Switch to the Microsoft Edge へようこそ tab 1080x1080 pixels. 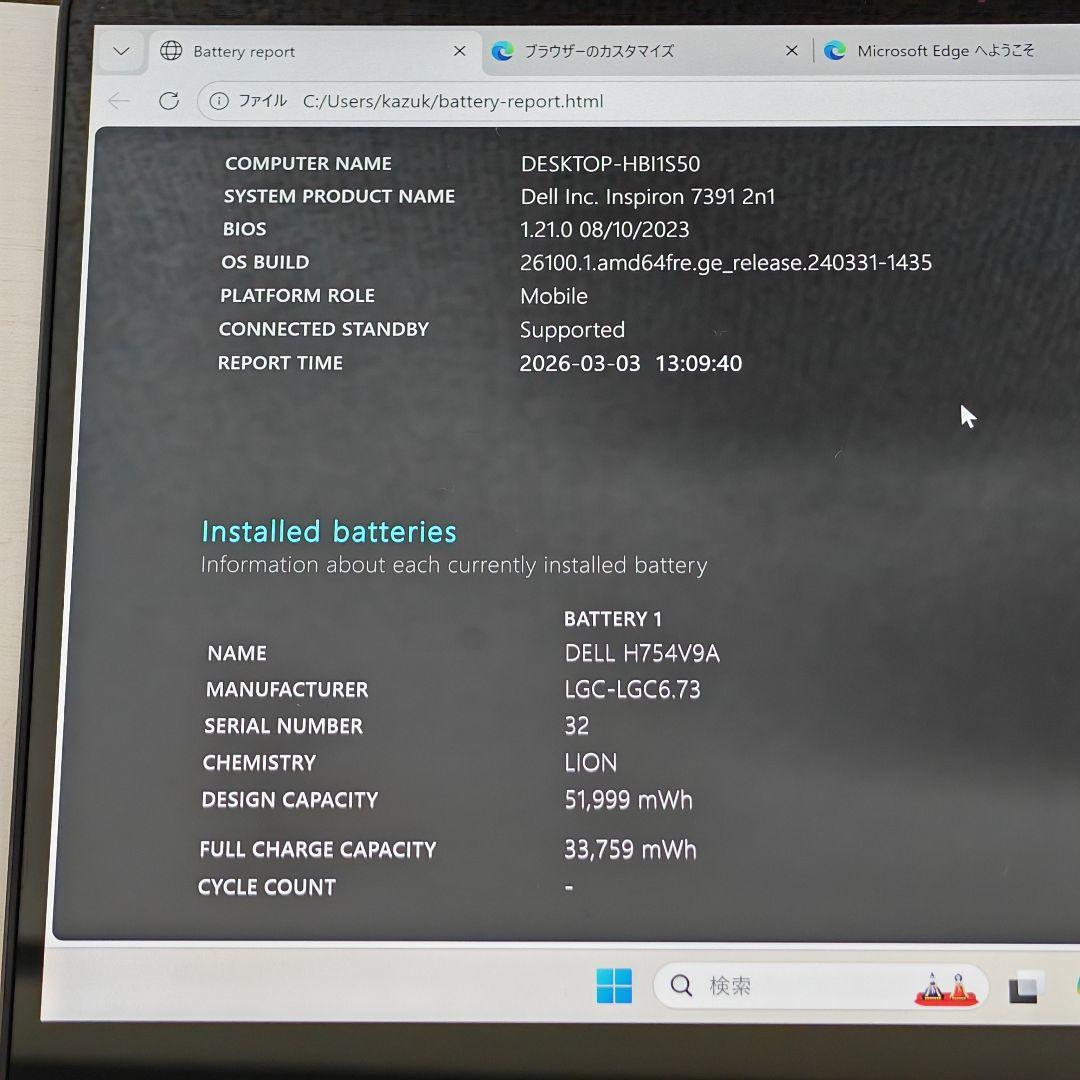click(x=947, y=50)
